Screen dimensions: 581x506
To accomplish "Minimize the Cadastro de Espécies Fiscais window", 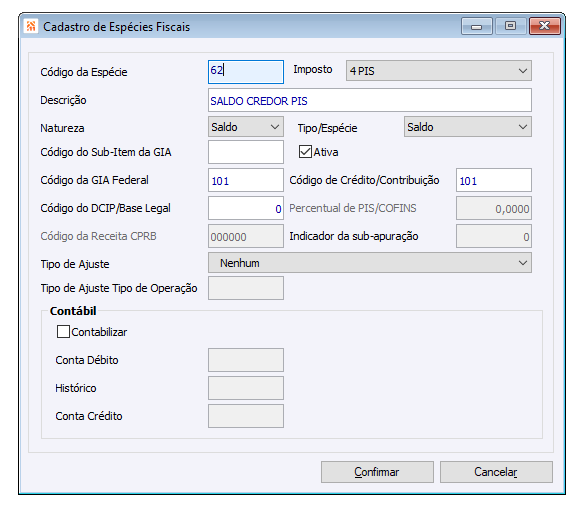I will (x=477, y=26).
